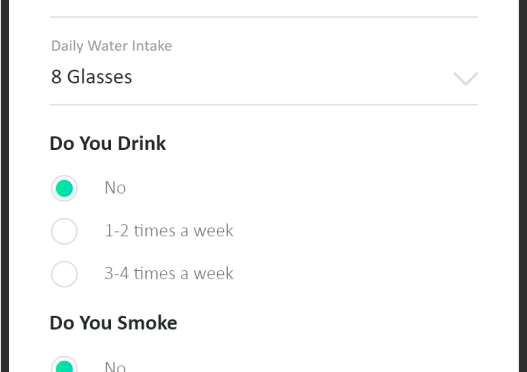This screenshot has width=527, height=372.
Task: Click the Do You Drink heading
Action: point(108,143)
